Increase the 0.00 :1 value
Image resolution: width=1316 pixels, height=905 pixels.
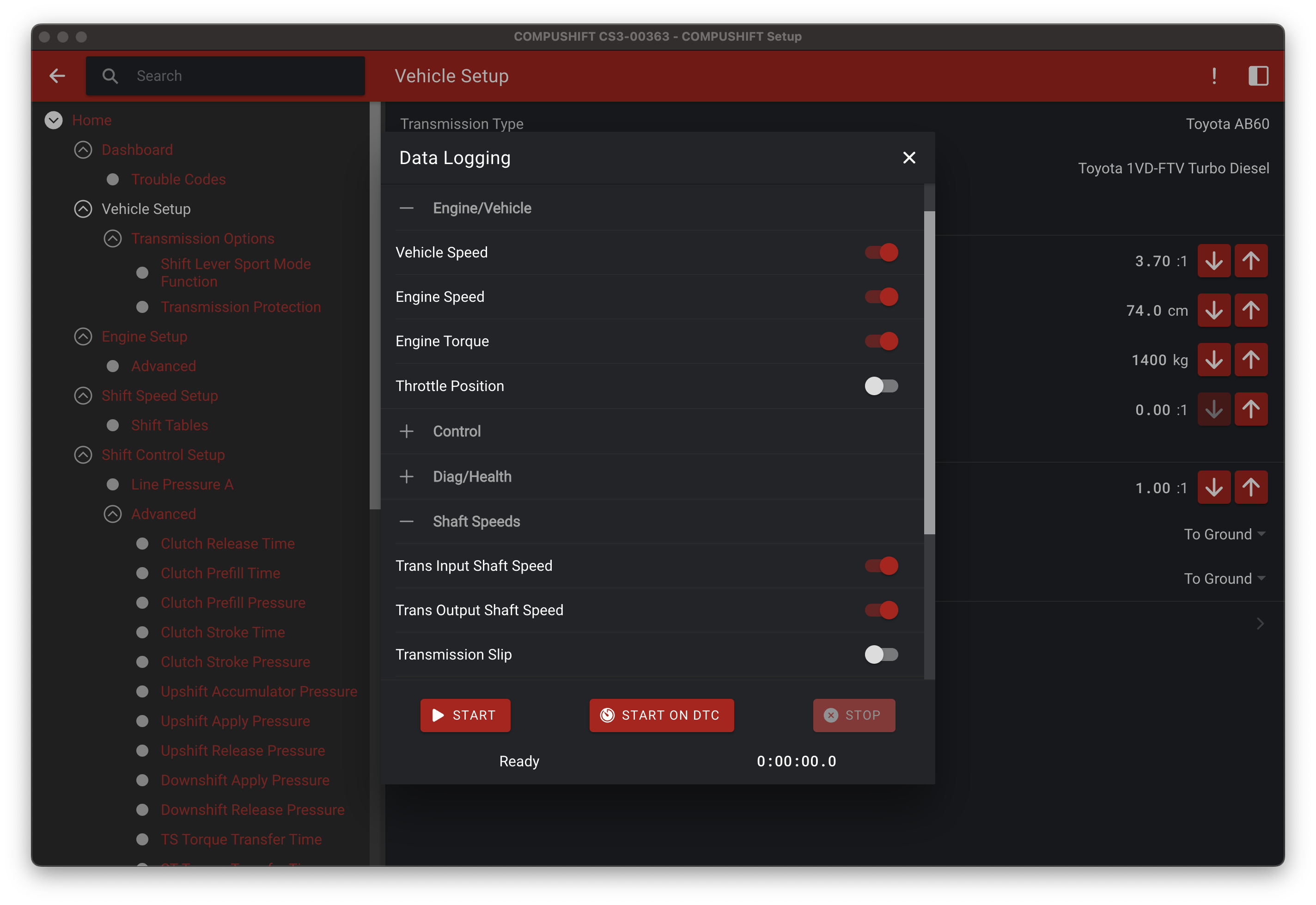1251,409
